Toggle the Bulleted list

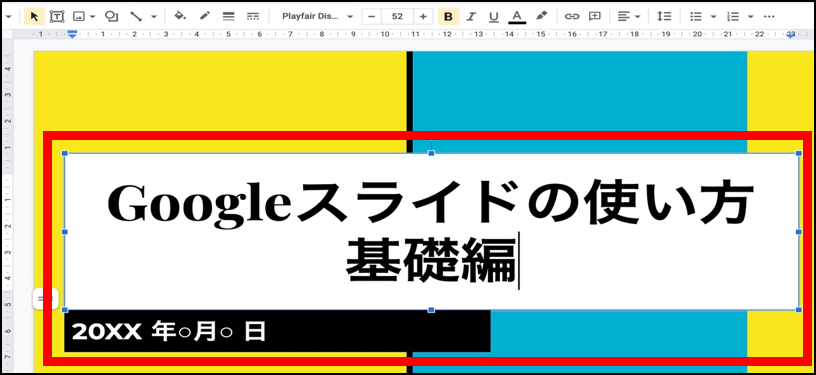click(696, 17)
